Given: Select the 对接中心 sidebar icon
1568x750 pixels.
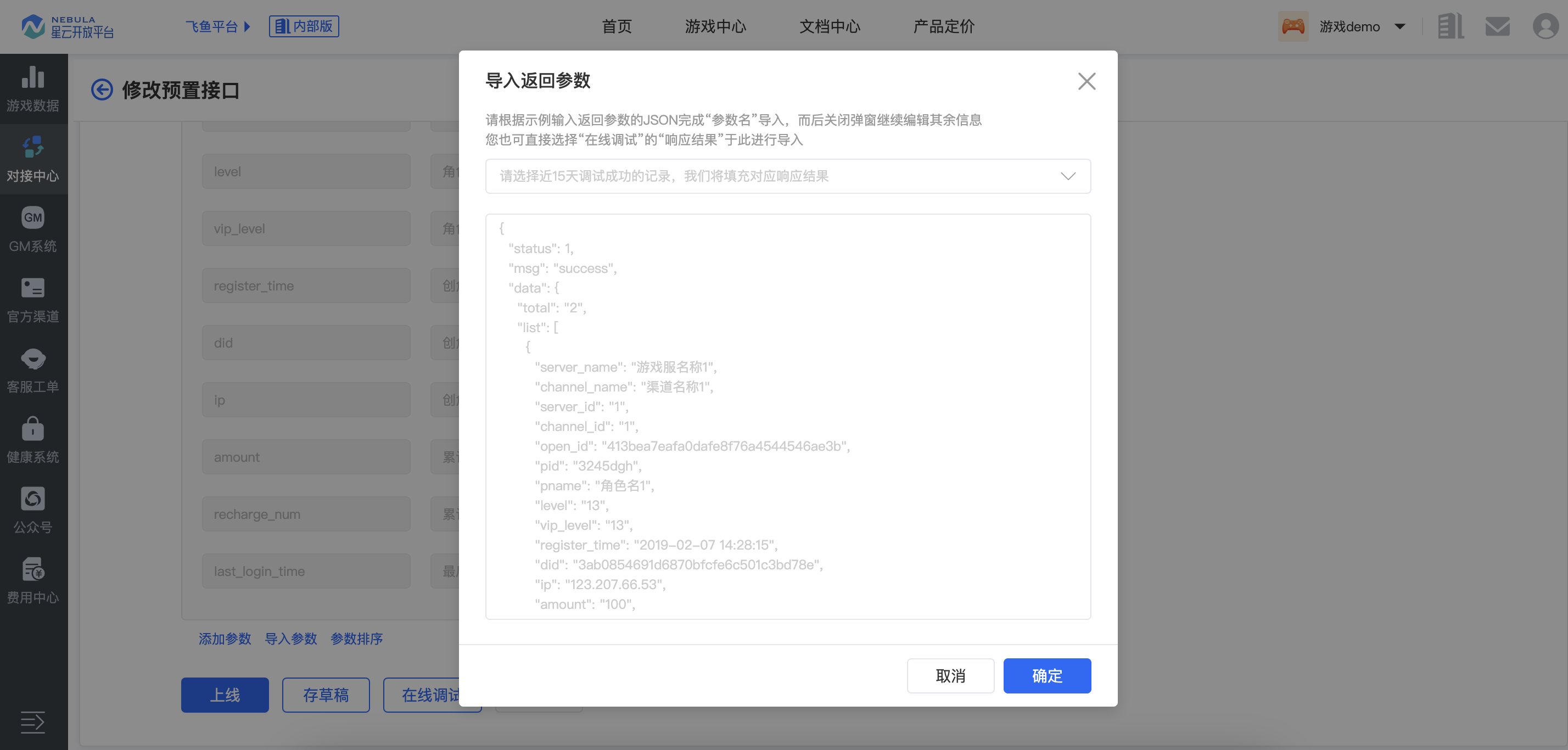Looking at the screenshot, I should [33, 148].
